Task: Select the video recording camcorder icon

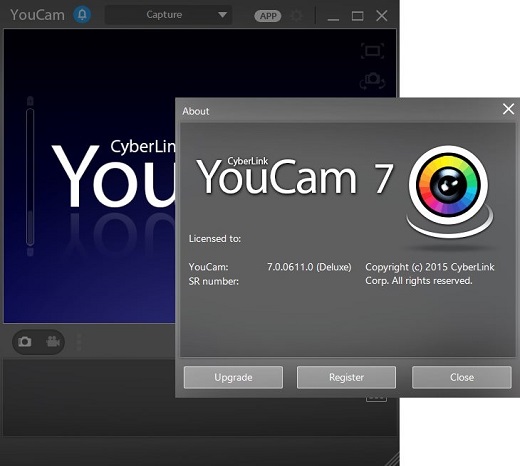Action: click(x=53, y=342)
